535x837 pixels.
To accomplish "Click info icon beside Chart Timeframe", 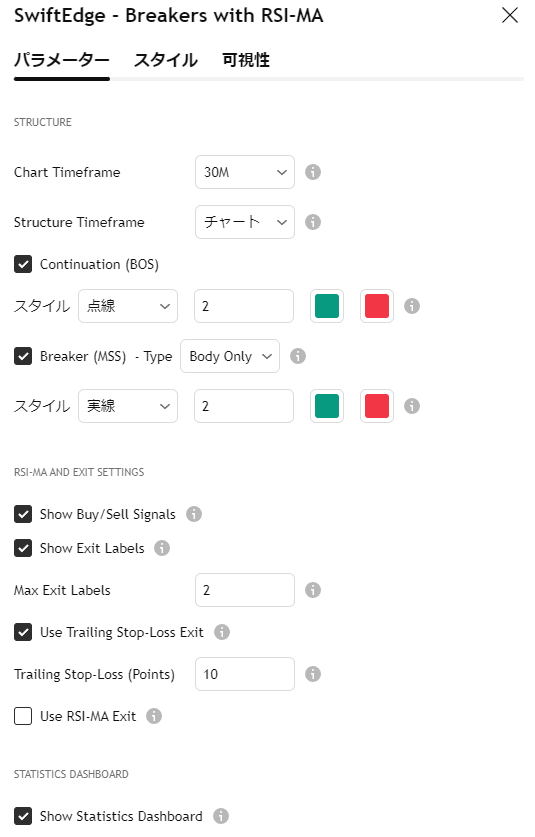I will coord(313,172).
